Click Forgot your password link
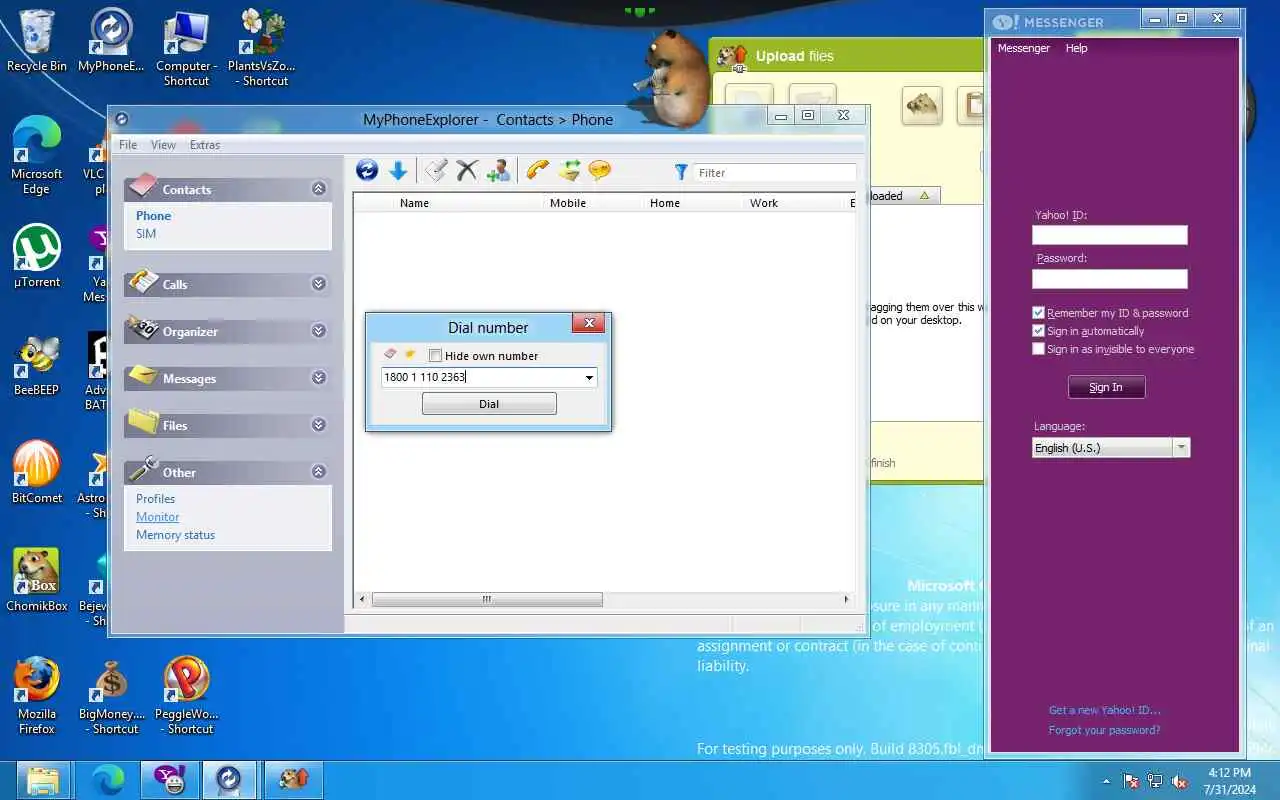 coord(1104,730)
